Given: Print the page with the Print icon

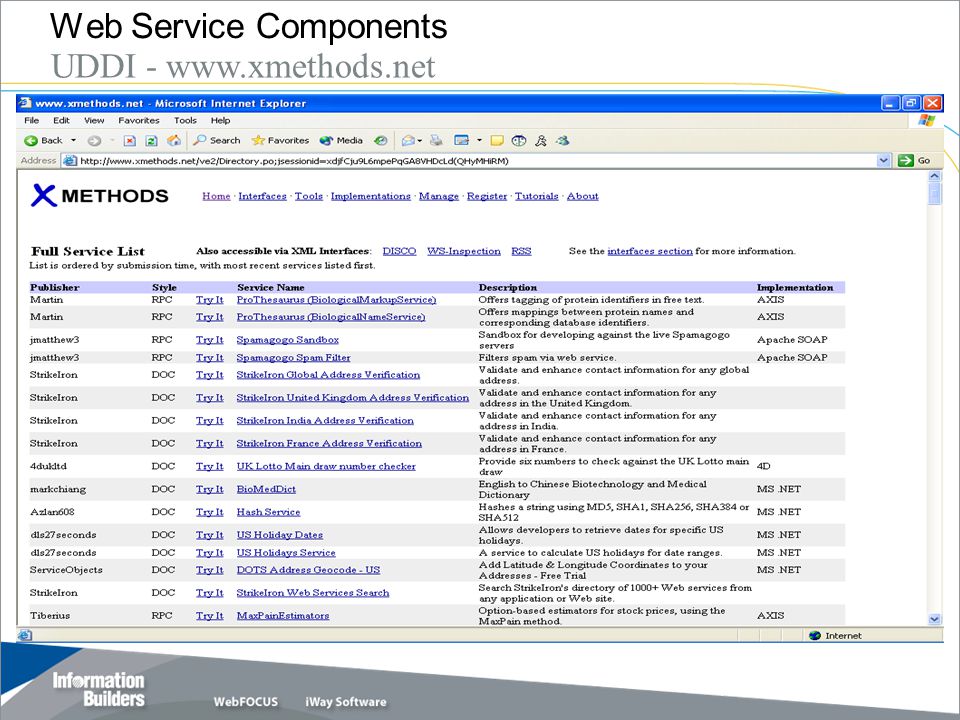Looking at the screenshot, I should pos(436,141).
